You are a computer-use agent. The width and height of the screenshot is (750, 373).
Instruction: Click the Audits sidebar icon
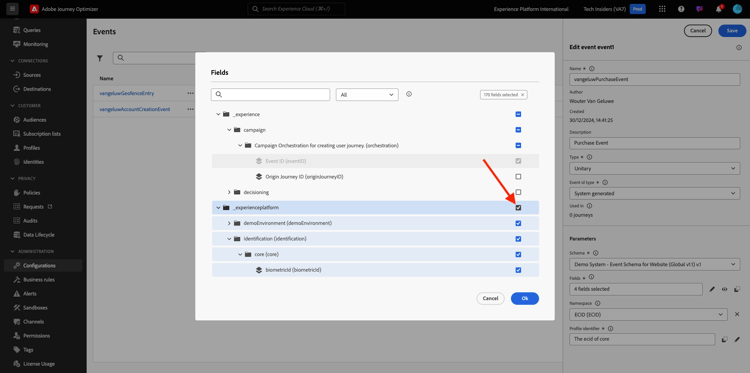[x=17, y=221]
